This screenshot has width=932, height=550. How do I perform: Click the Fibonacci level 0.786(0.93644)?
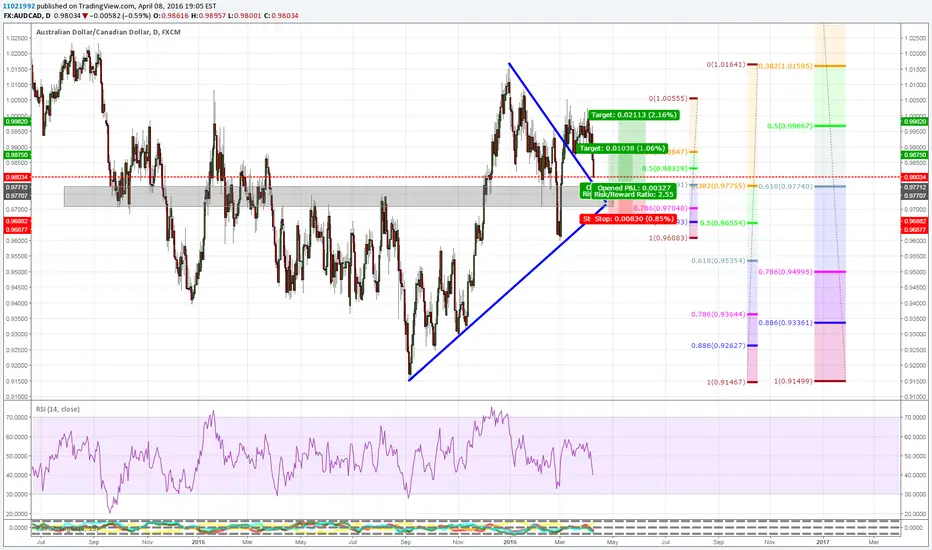point(718,314)
